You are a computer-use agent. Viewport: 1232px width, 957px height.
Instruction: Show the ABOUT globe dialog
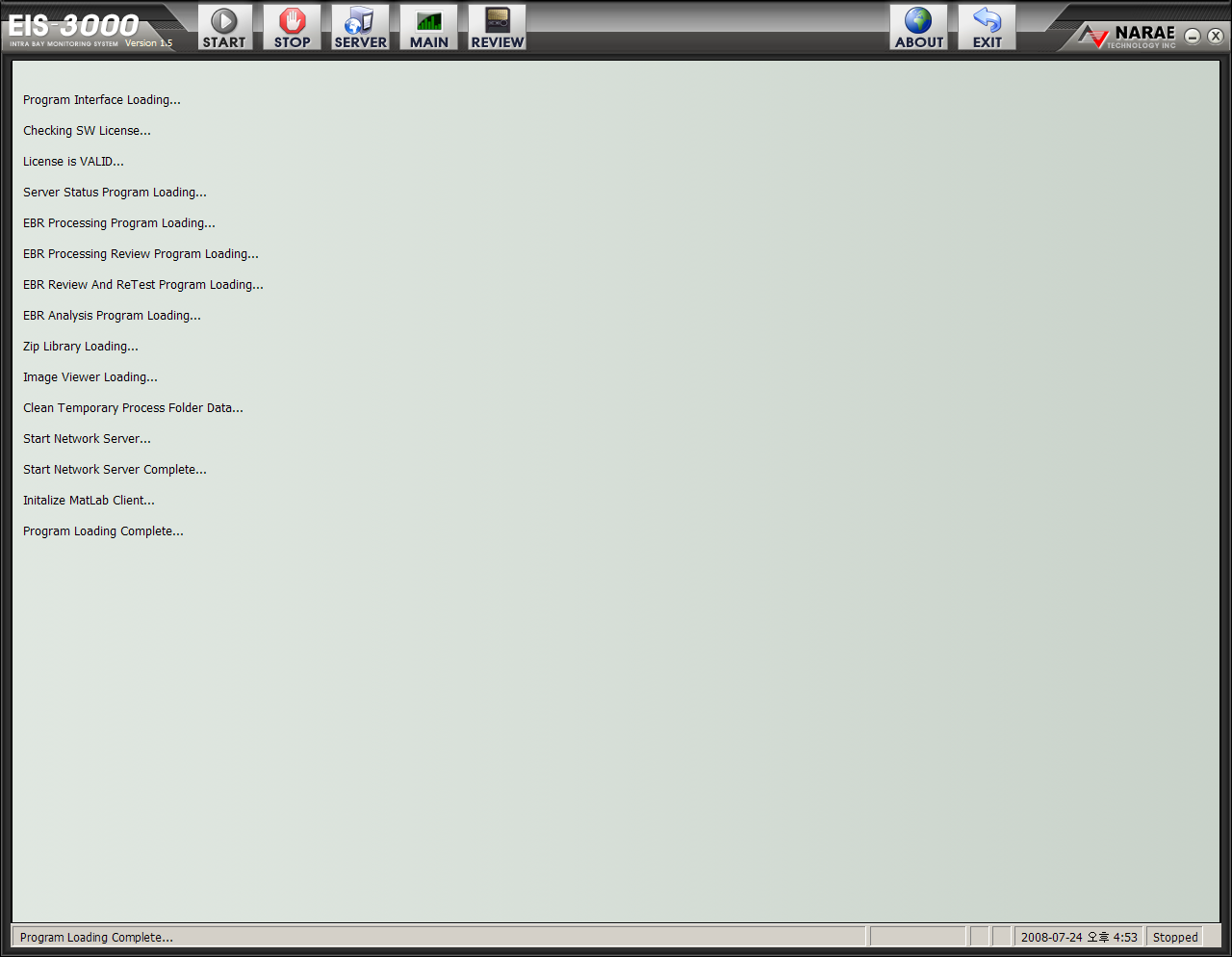pos(919,27)
